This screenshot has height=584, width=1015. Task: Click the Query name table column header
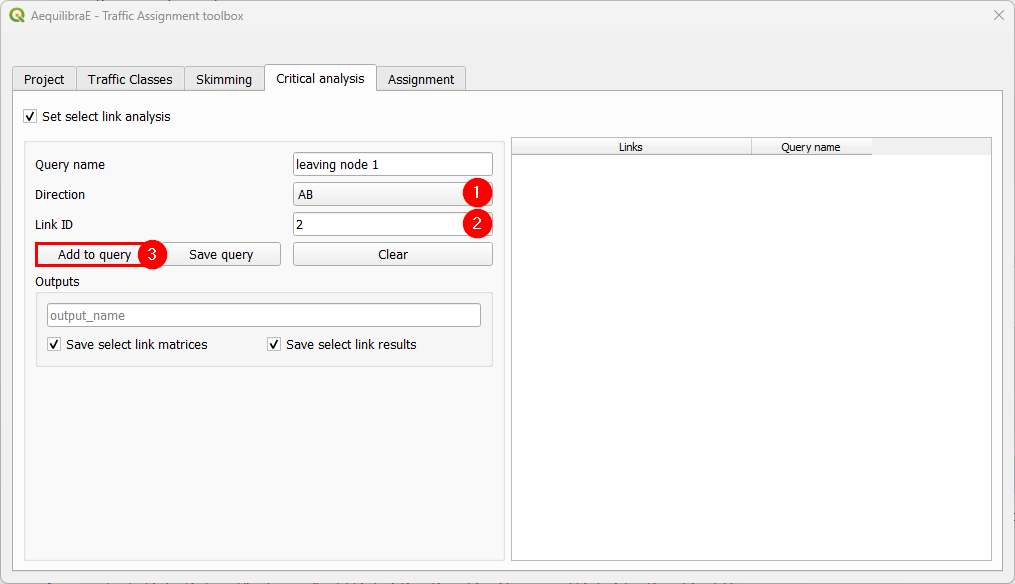click(811, 147)
